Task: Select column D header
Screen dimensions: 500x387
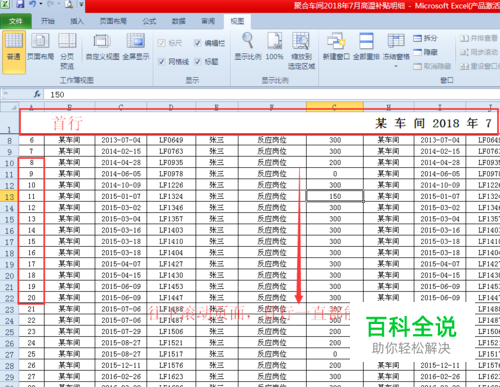Action: pyautogui.click(x=171, y=107)
